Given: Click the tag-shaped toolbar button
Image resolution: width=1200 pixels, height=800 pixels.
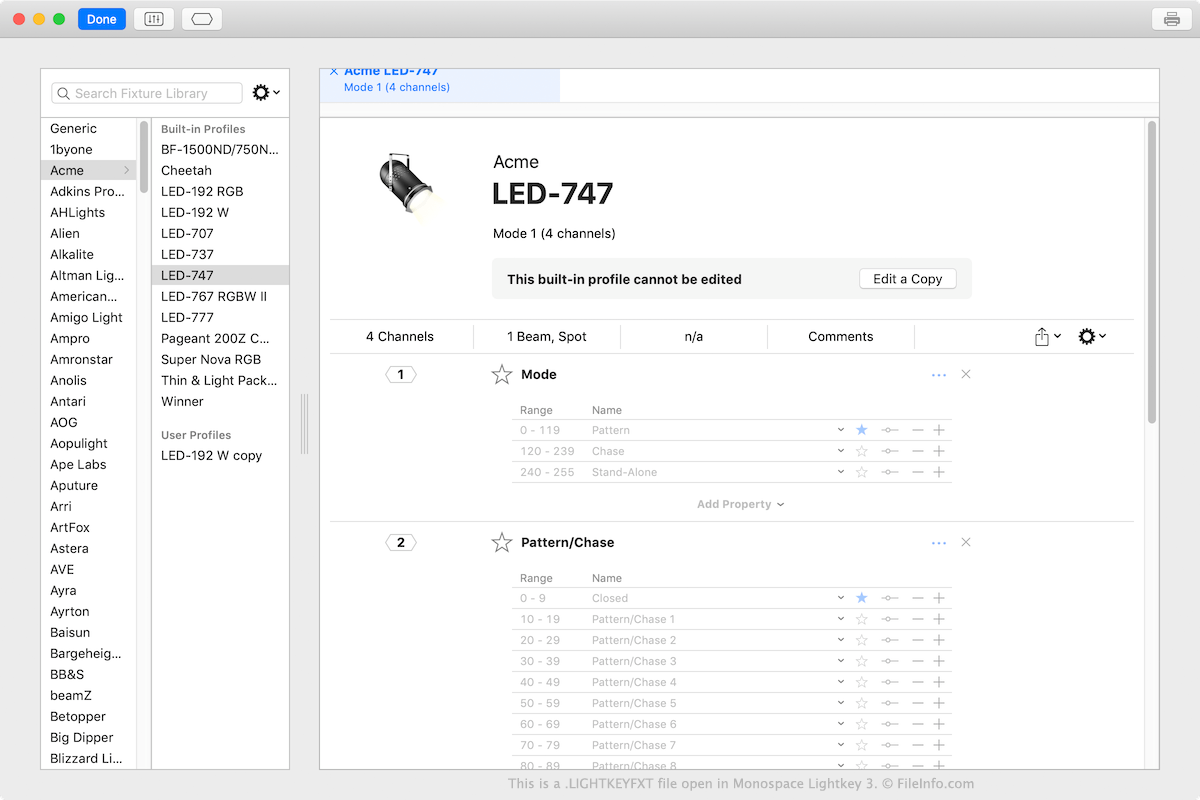Looking at the screenshot, I should pyautogui.click(x=202, y=19).
